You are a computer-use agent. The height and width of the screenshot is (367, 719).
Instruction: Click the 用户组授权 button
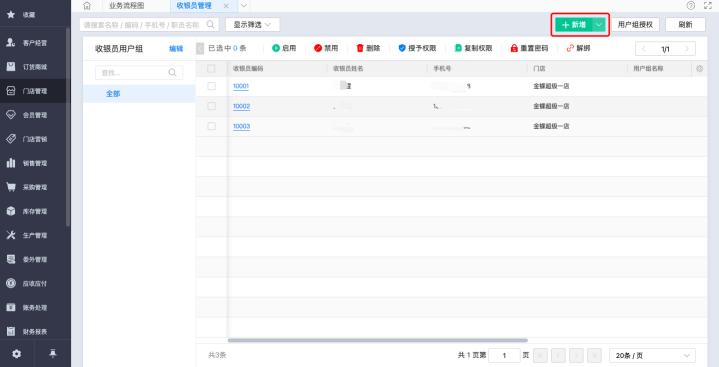[635, 24]
